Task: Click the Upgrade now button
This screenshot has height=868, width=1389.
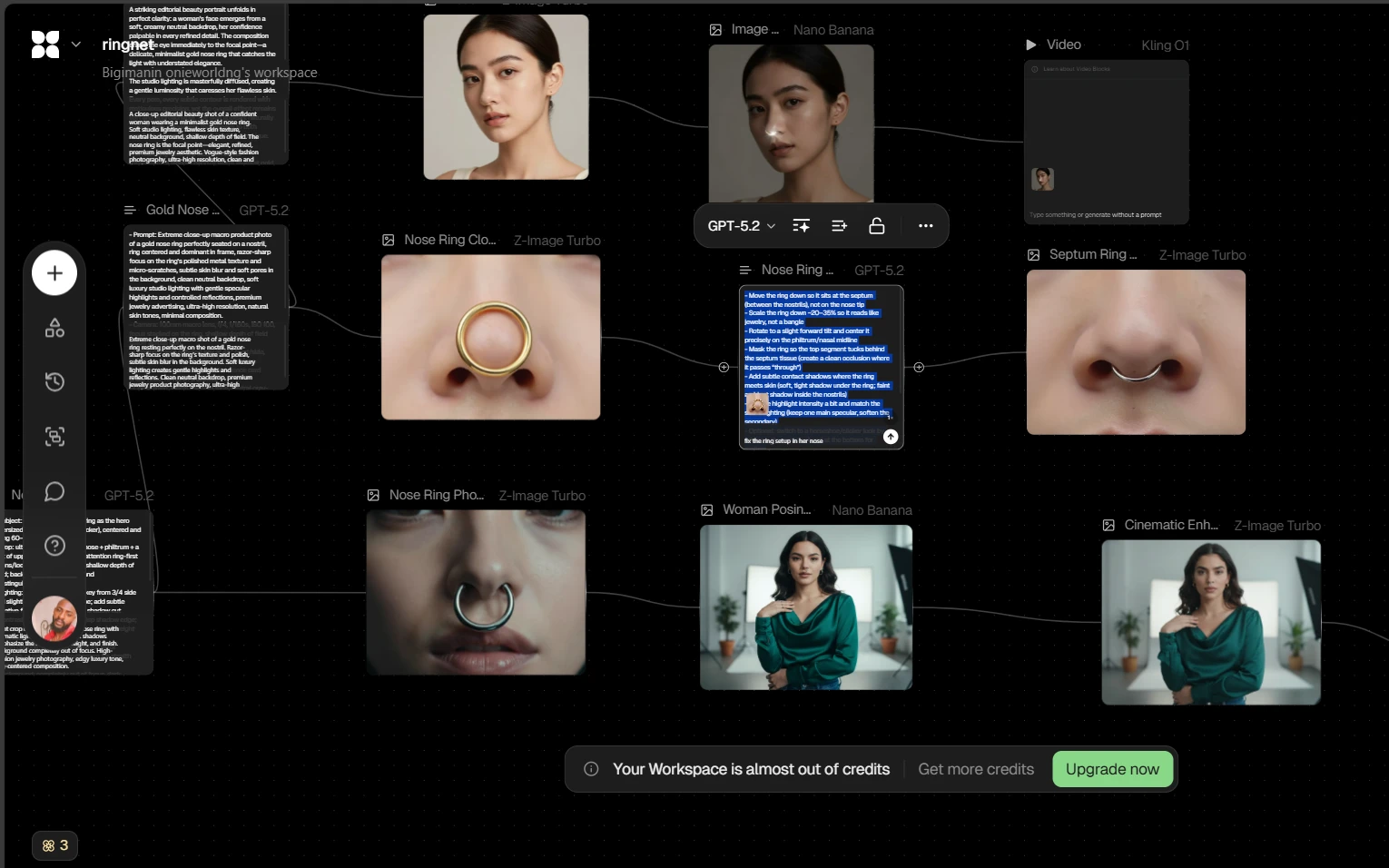Action: (1112, 769)
